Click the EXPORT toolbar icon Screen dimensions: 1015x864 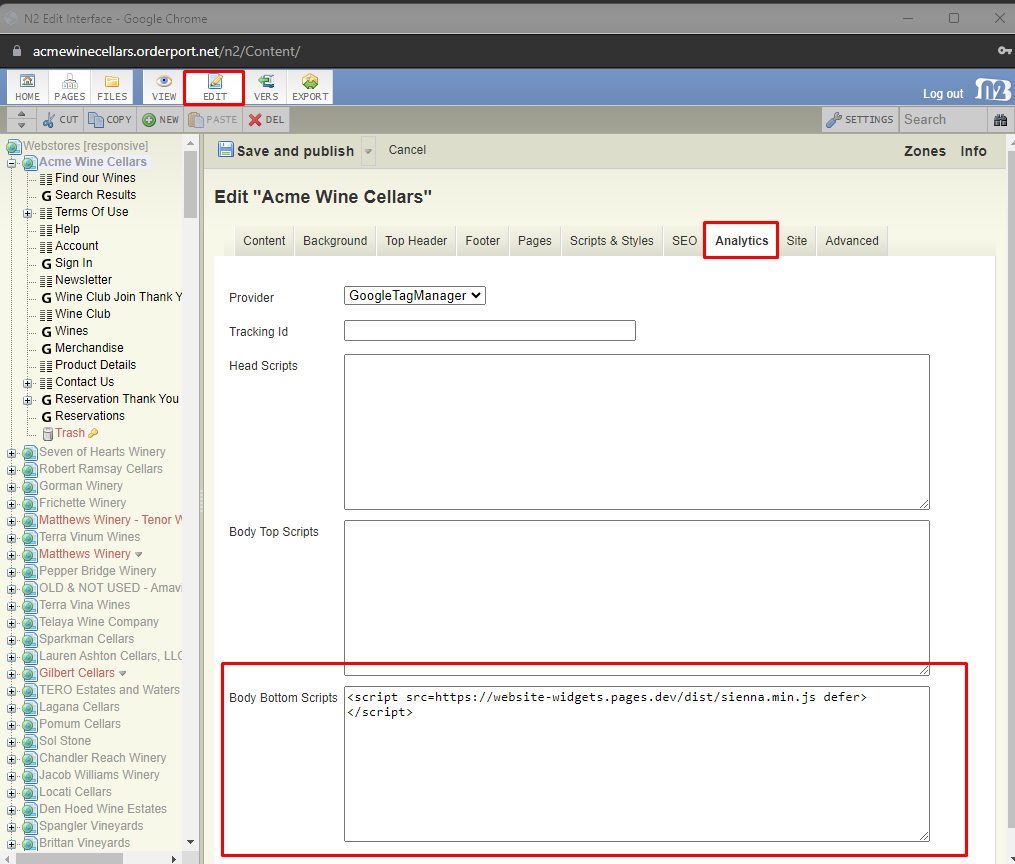coord(310,87)
